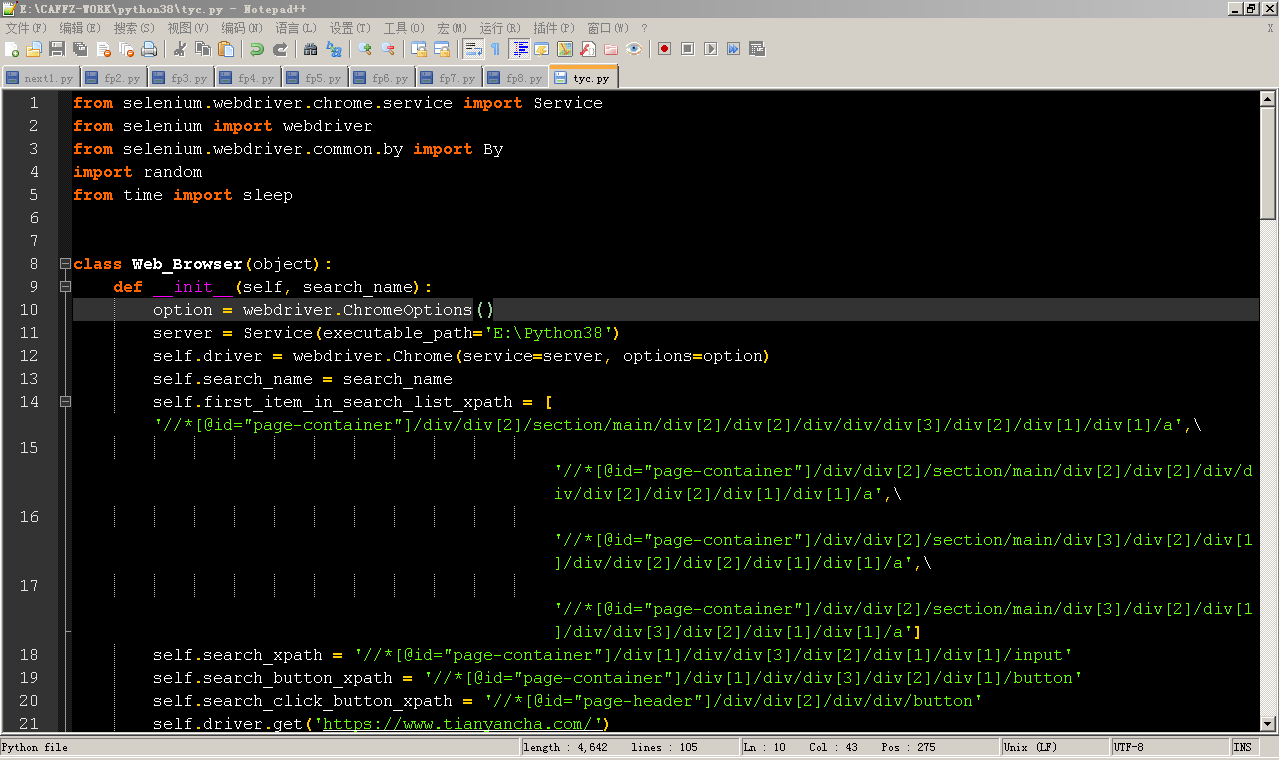
Task: Toggle the indent guide toolbar button
Action: pos(520,49)
